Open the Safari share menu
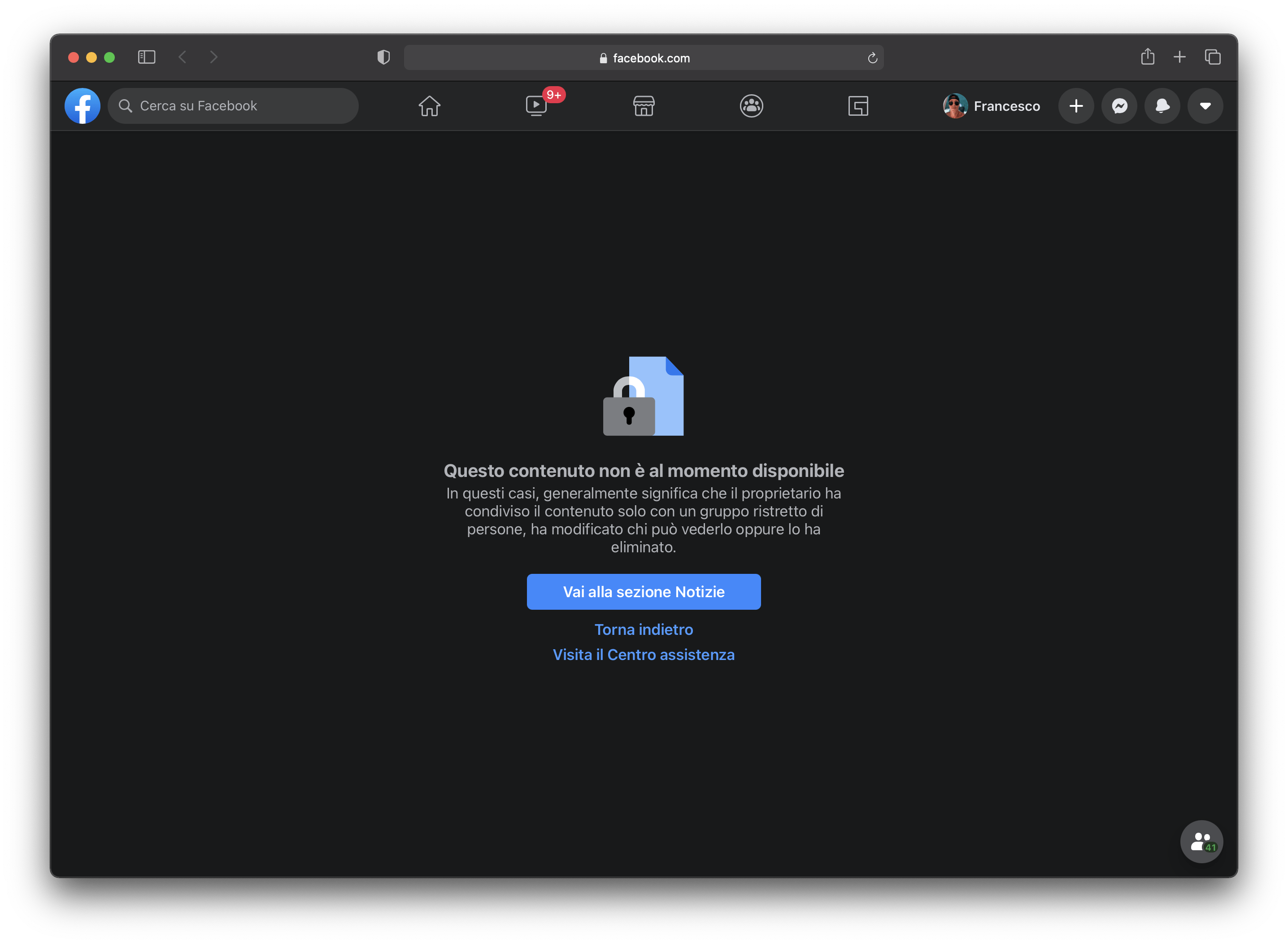 (x=1148, y=57)
